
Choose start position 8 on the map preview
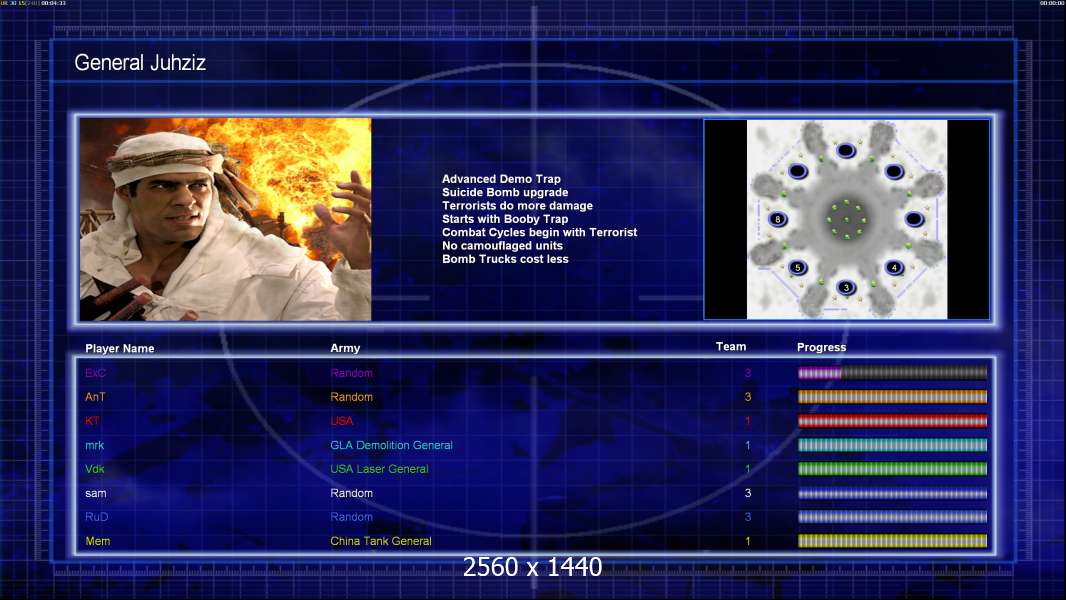[778, 219]
